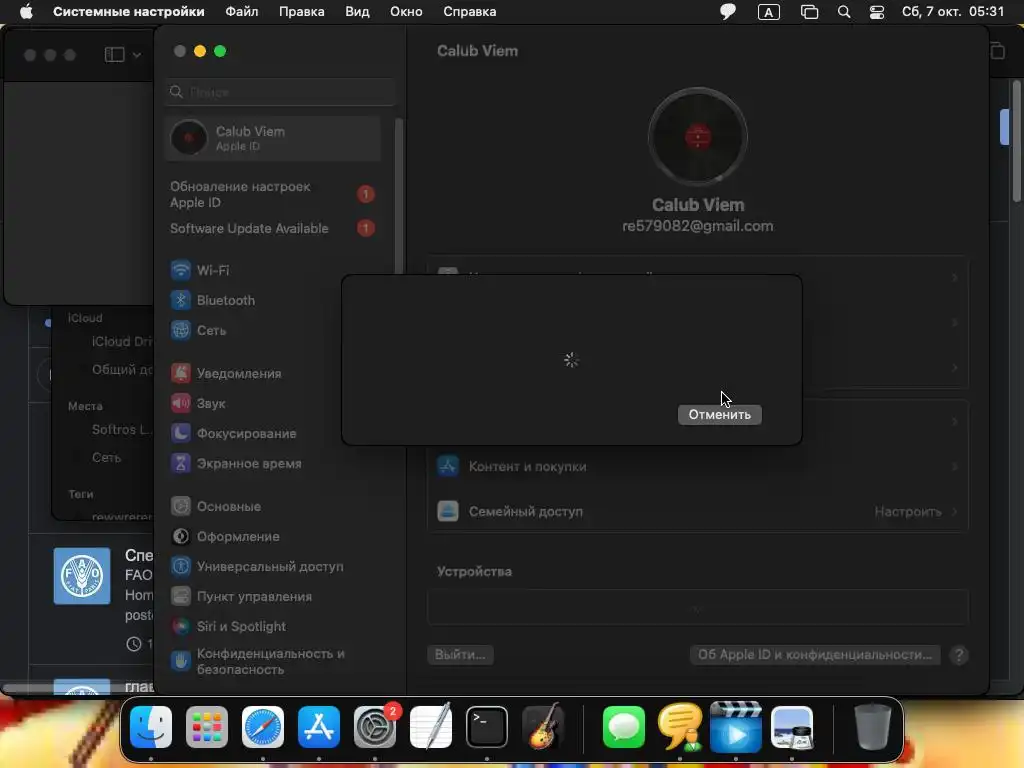Open Универсальный доступ accessibility icon
The image size is (1024, 768).
pyautogui.click(x=181, y=566)
